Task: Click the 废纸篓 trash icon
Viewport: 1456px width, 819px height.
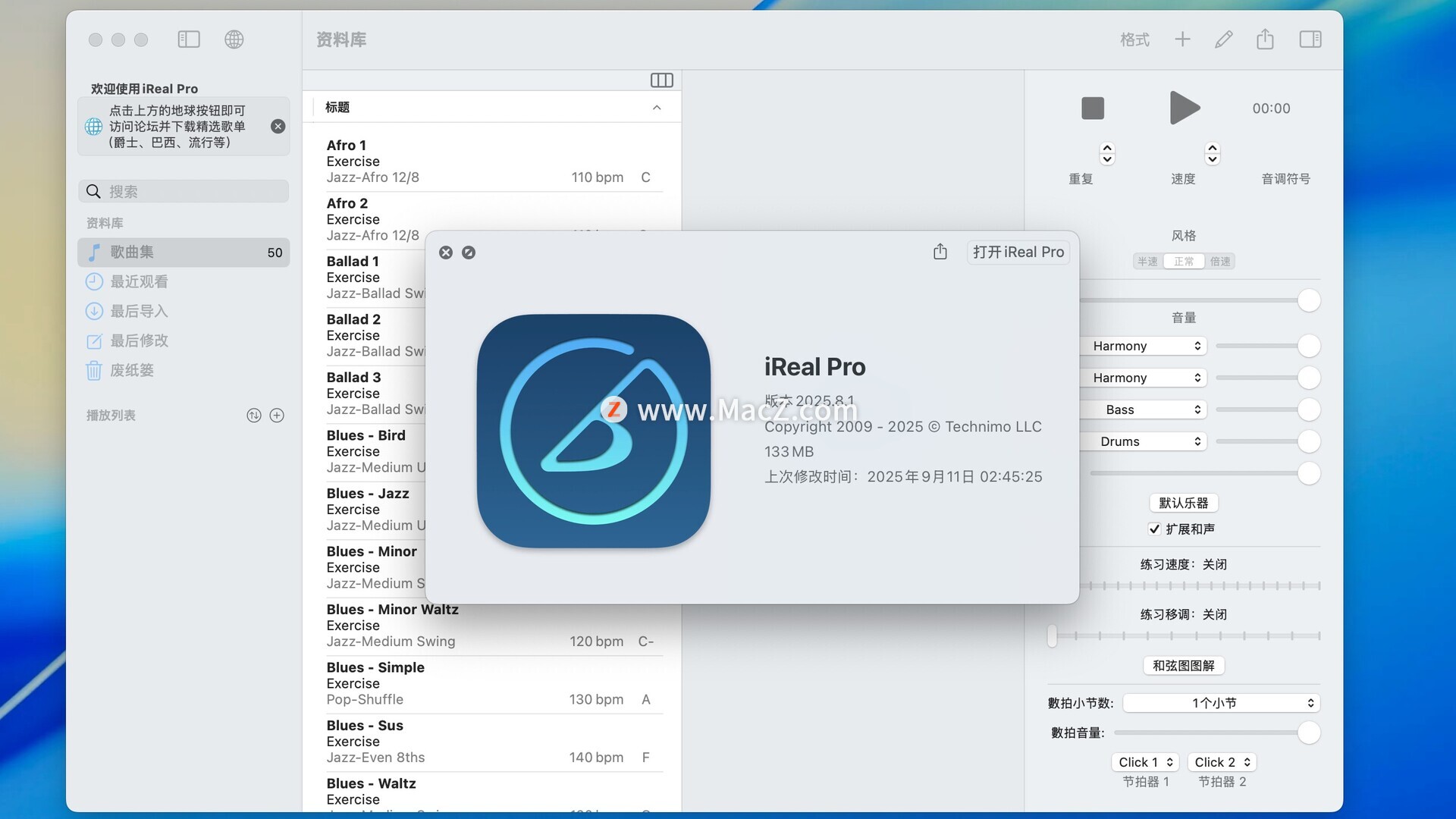Action: 94,371
